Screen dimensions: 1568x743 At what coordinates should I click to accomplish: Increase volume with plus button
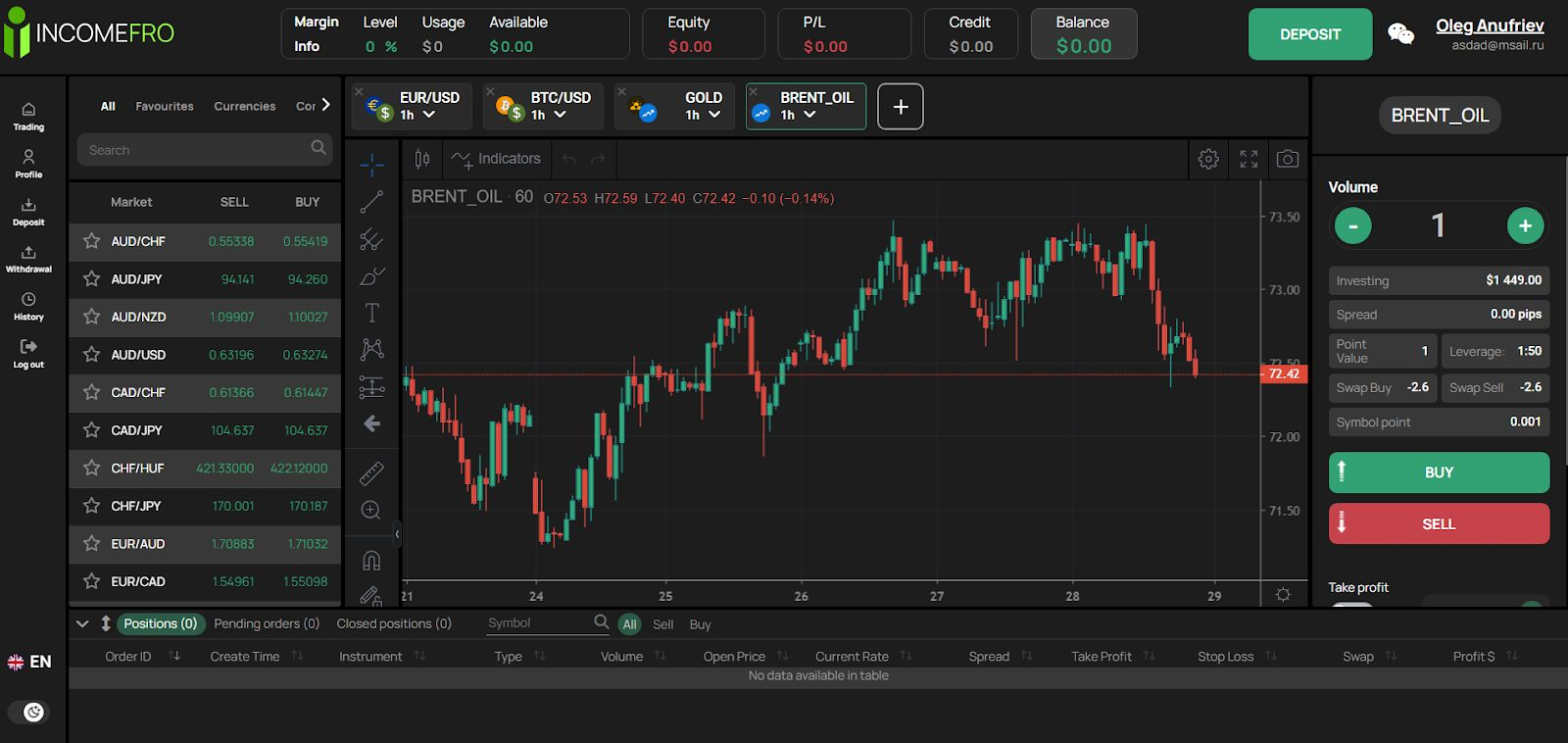[1525, 226]
